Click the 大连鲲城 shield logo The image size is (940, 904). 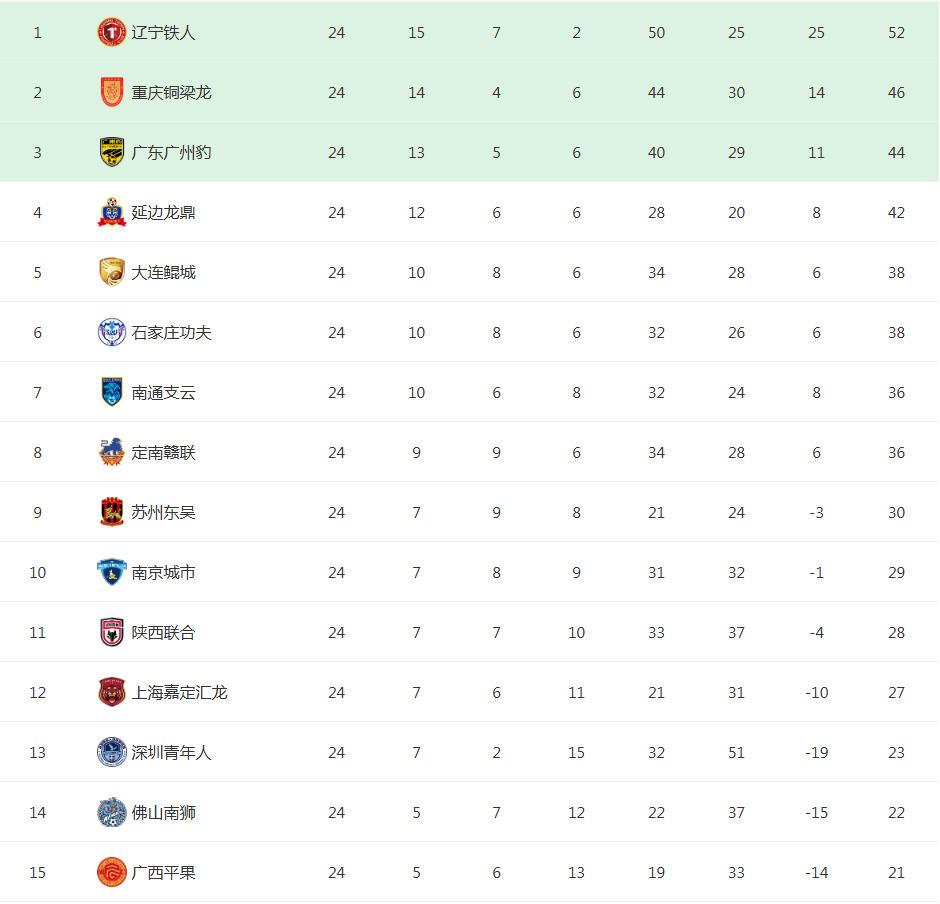(x=112, y=273)
